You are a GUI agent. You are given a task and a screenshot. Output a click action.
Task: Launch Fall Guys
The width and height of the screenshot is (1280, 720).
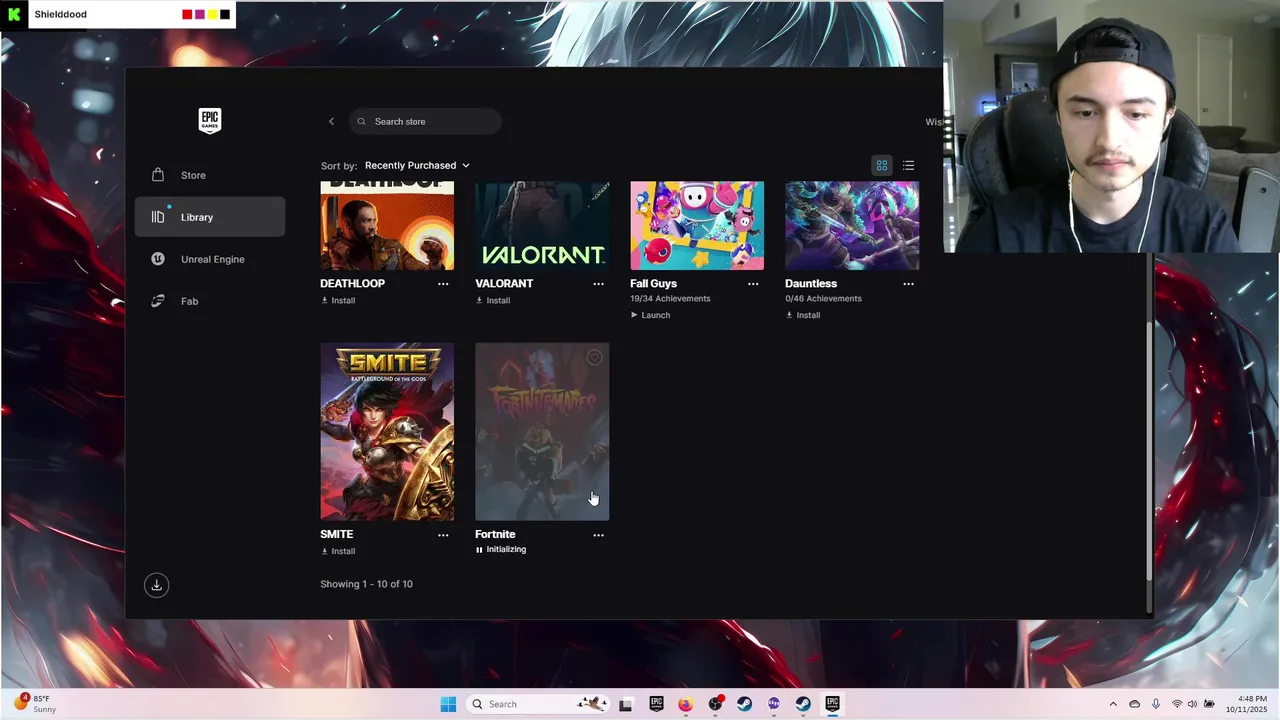point(650,315)
